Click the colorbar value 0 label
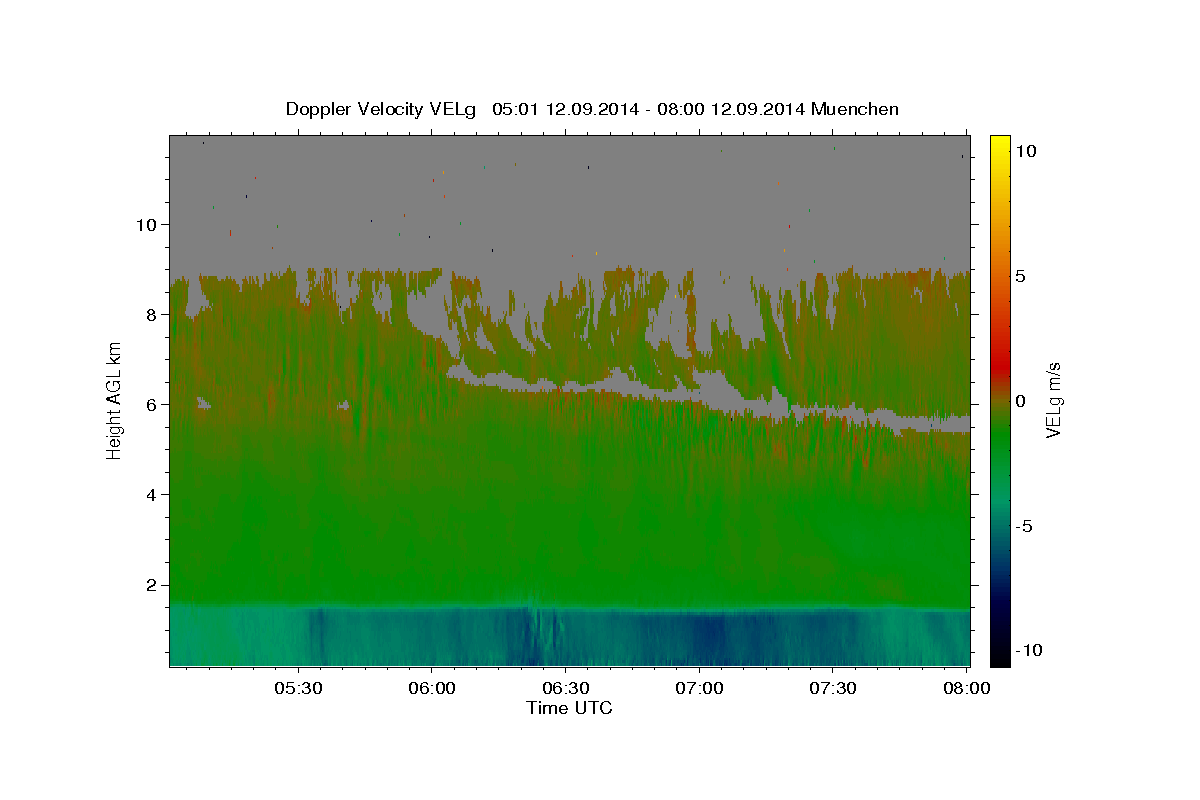This screenshot has width=1200, height=800. [x=1020, y=401]
